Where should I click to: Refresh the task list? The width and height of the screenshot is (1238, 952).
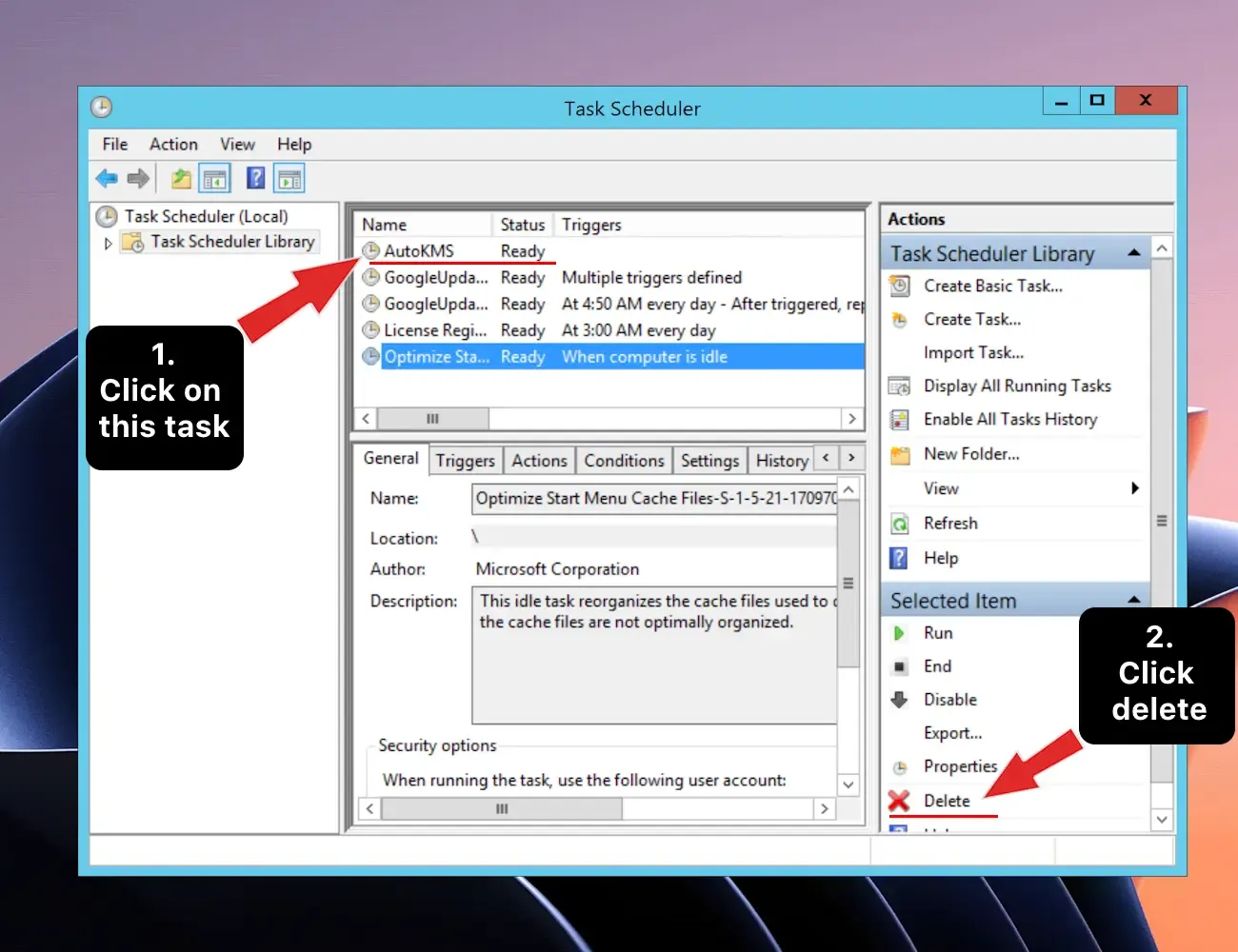click(950, 523)
